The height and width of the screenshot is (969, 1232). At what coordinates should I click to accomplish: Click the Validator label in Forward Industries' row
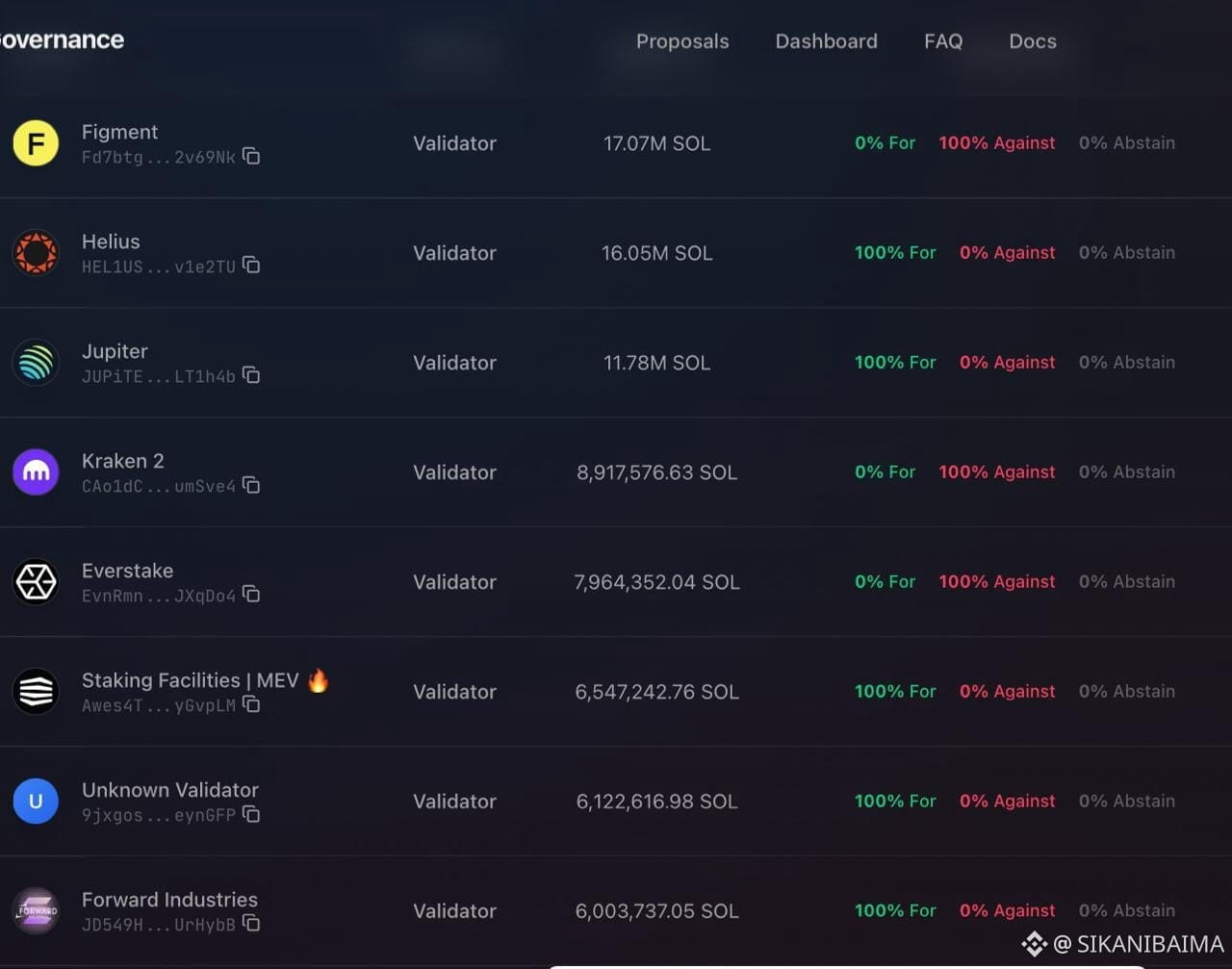[454, 911]
